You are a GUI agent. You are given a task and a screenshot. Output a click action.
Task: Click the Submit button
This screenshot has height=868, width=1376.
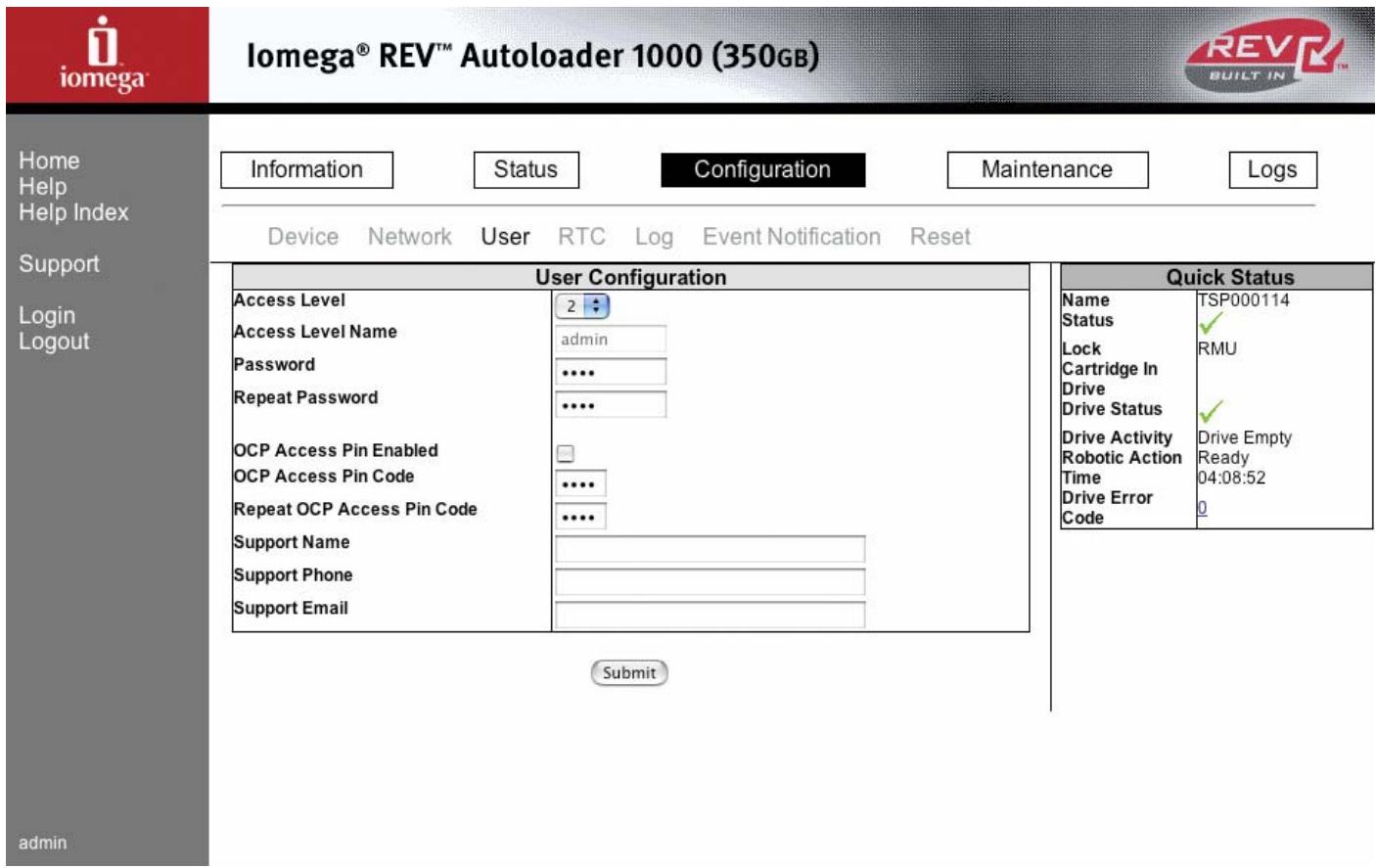point(629,673)
